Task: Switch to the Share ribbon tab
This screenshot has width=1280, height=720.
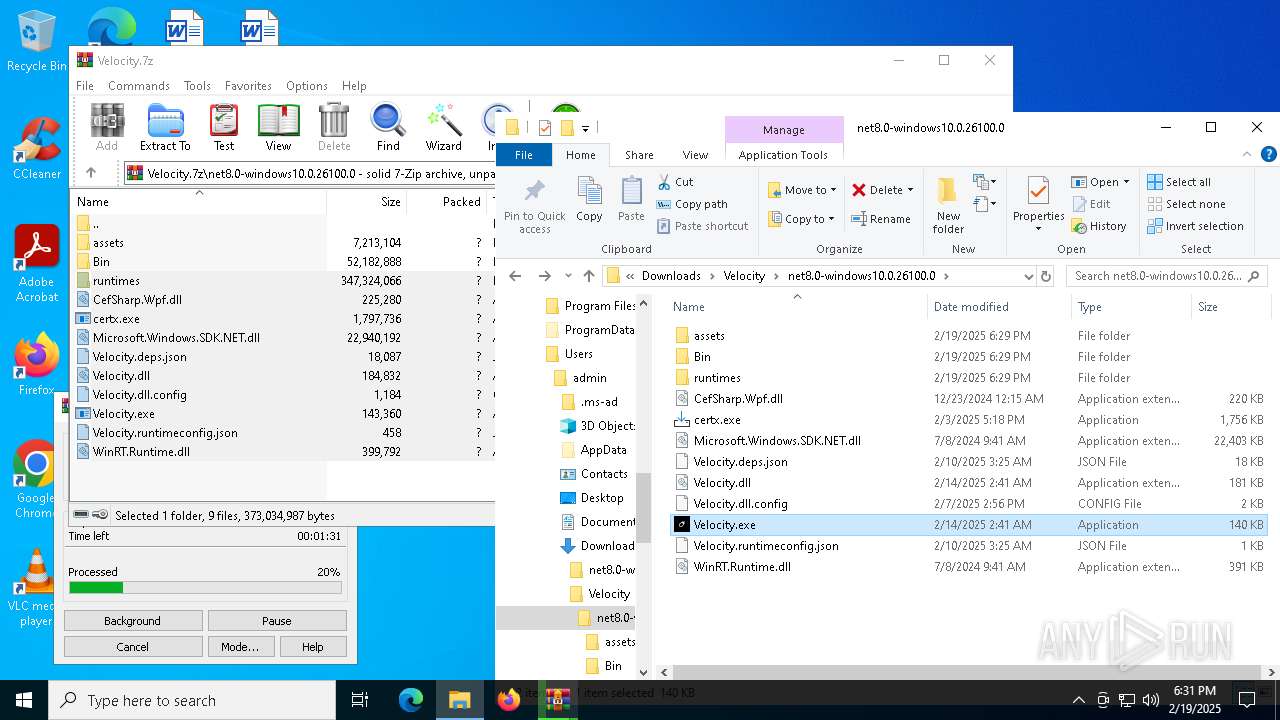Action: pos(639,155)
